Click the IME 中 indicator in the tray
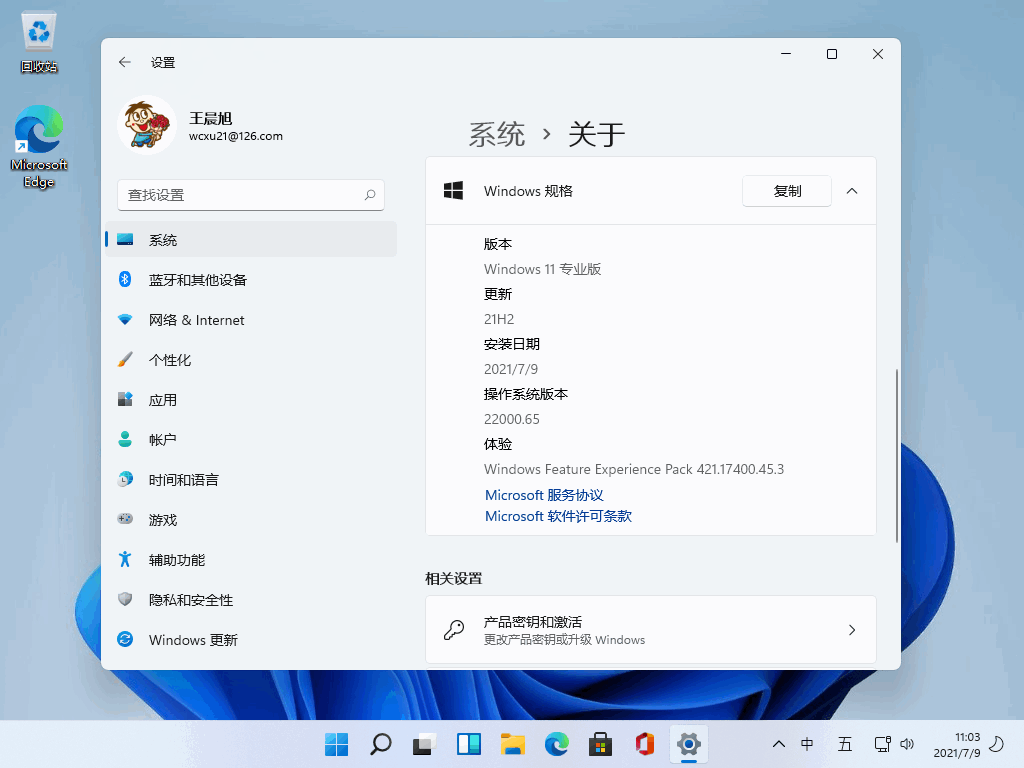The width and height of the screenshot is (1024, 768). pyautogui.click(x=807, y=744)
